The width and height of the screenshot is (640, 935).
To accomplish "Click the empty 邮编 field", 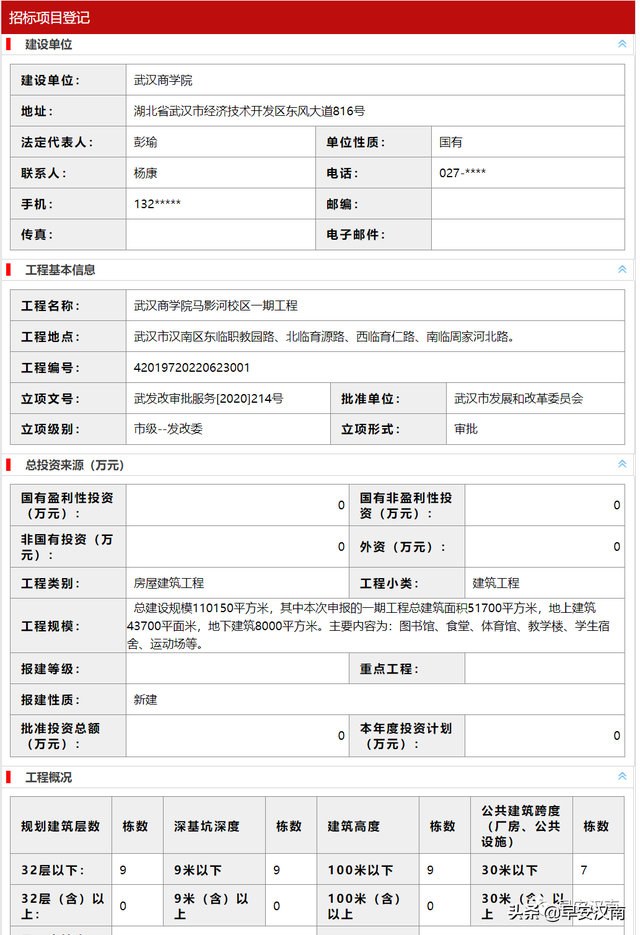I will tap(528, 204).
